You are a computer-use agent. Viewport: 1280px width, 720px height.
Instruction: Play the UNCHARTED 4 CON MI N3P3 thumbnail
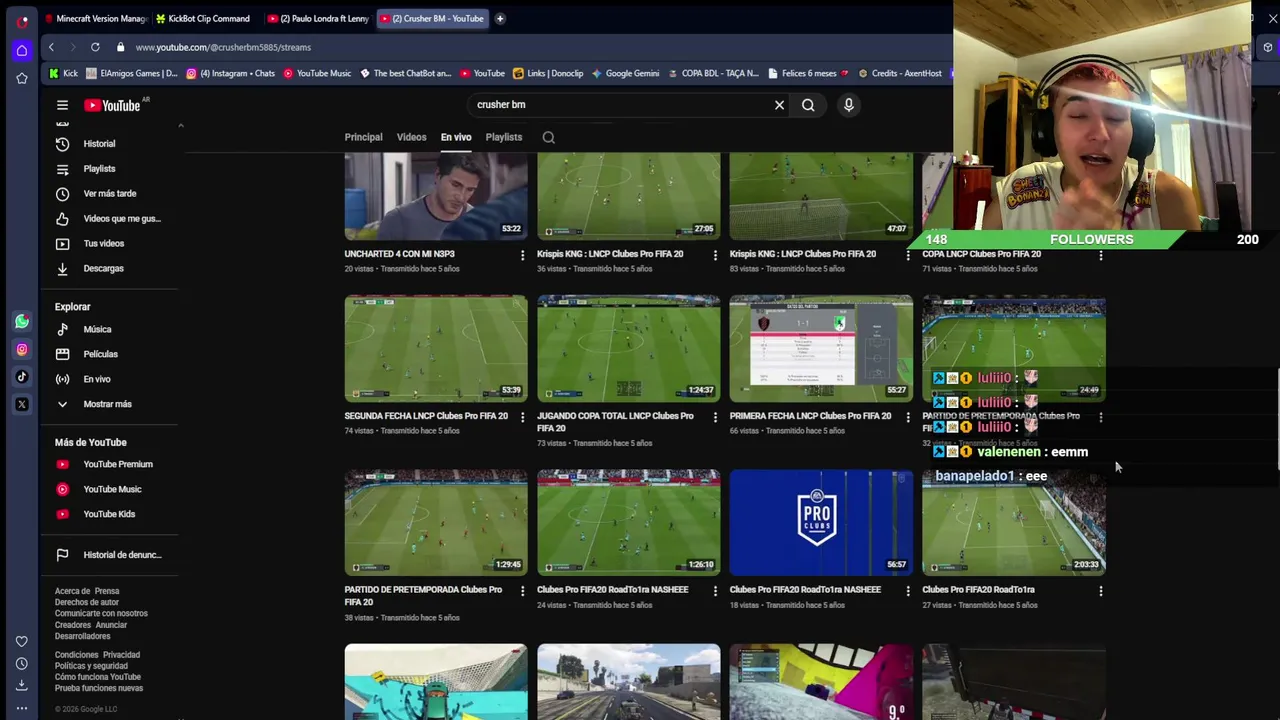(x=436, y=196)
